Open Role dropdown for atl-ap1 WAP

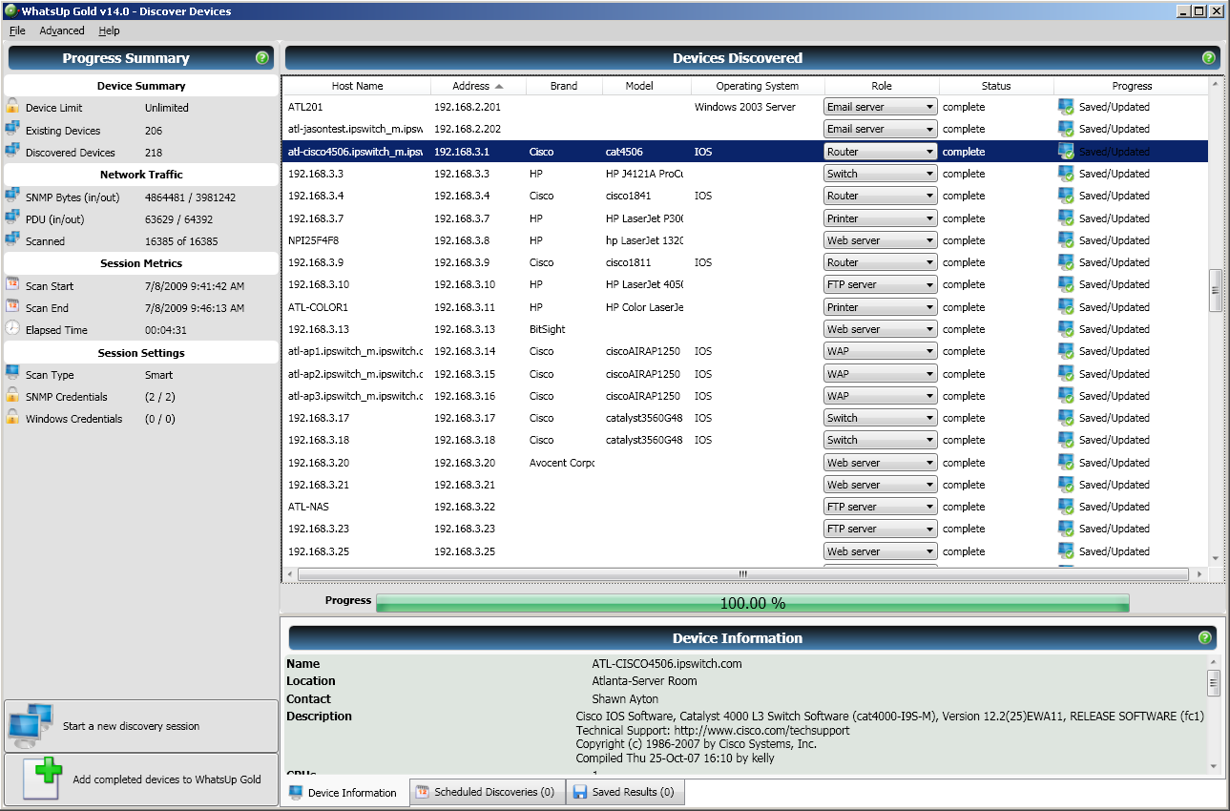pos(880,351)
